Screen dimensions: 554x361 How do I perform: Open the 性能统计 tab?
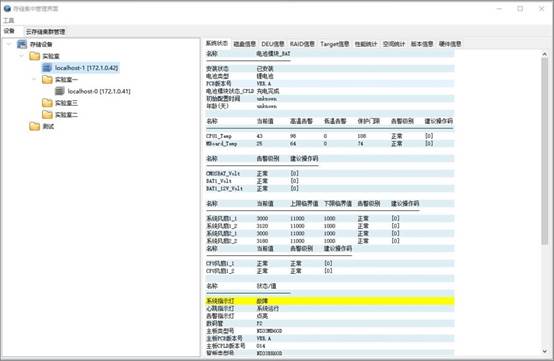(366, 44)
